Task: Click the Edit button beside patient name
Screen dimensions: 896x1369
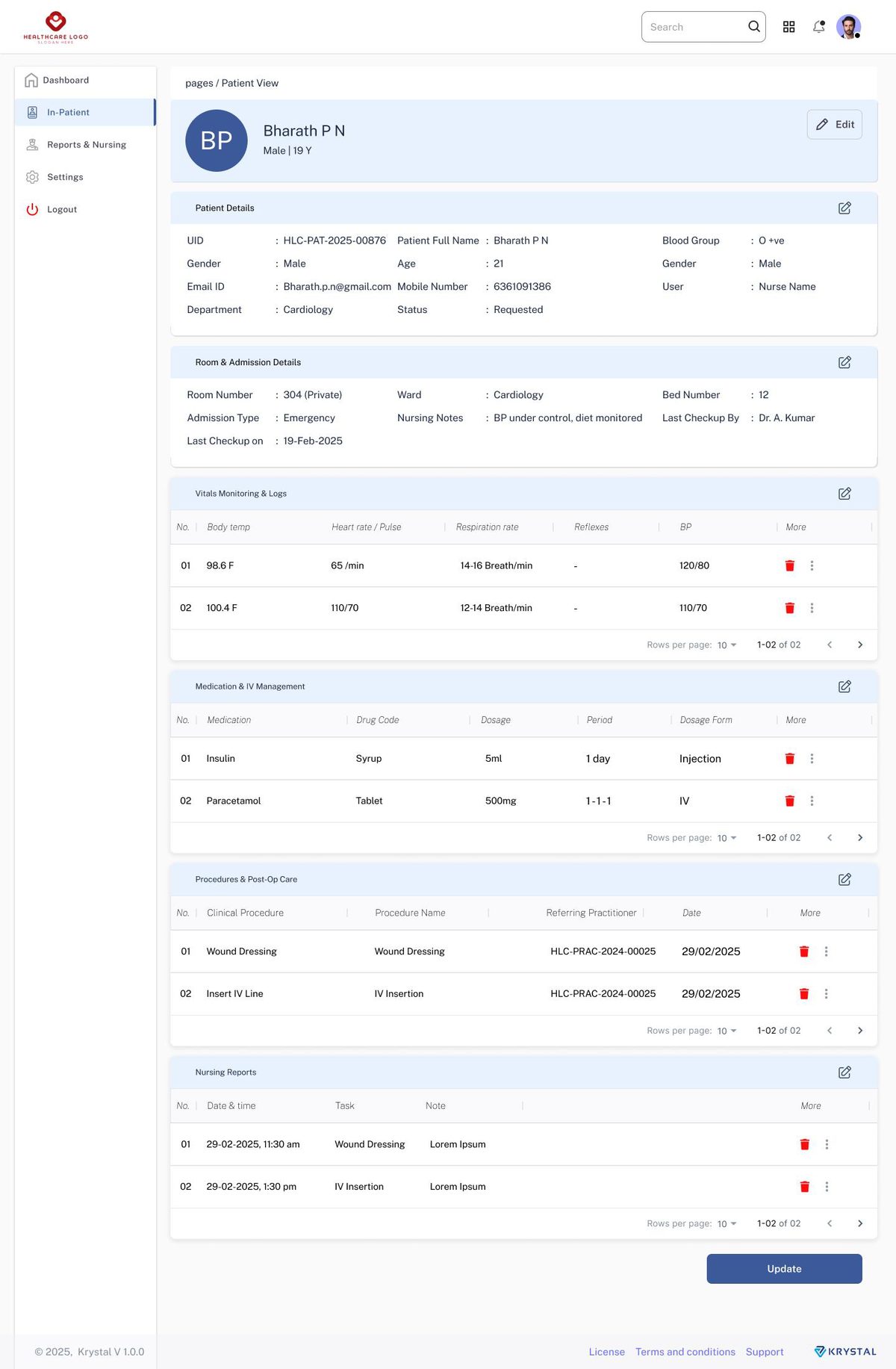Action: [835, 125]
